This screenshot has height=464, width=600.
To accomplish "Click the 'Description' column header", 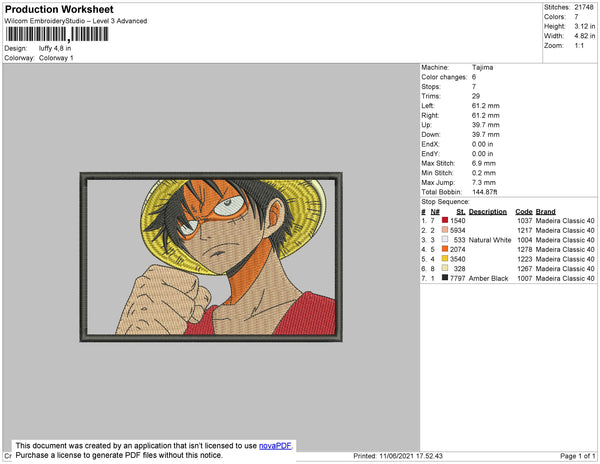I will tap(488, 212).
